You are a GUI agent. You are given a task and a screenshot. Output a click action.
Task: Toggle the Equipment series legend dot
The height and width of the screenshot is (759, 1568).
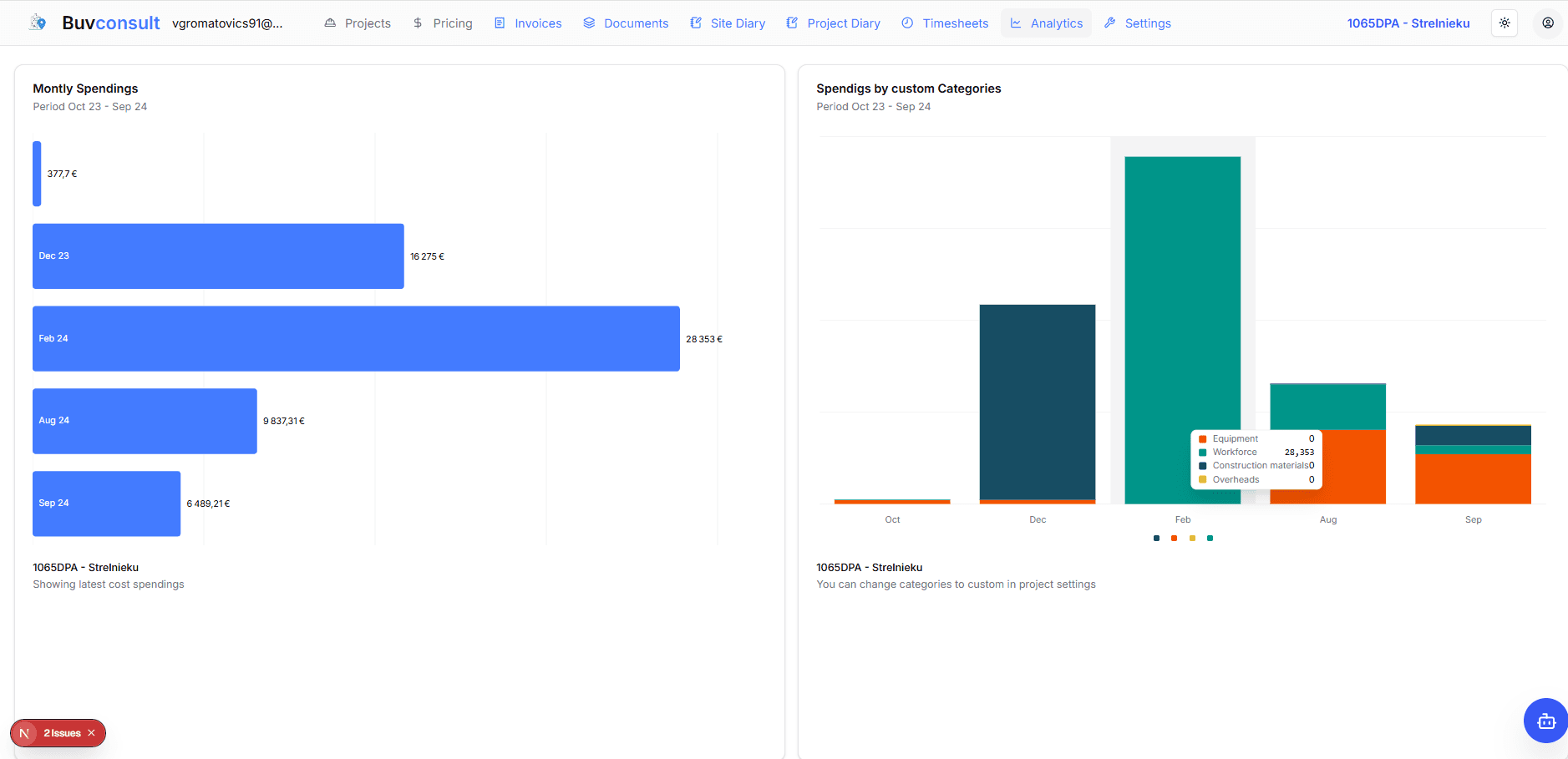click(x=1175, y=538)
